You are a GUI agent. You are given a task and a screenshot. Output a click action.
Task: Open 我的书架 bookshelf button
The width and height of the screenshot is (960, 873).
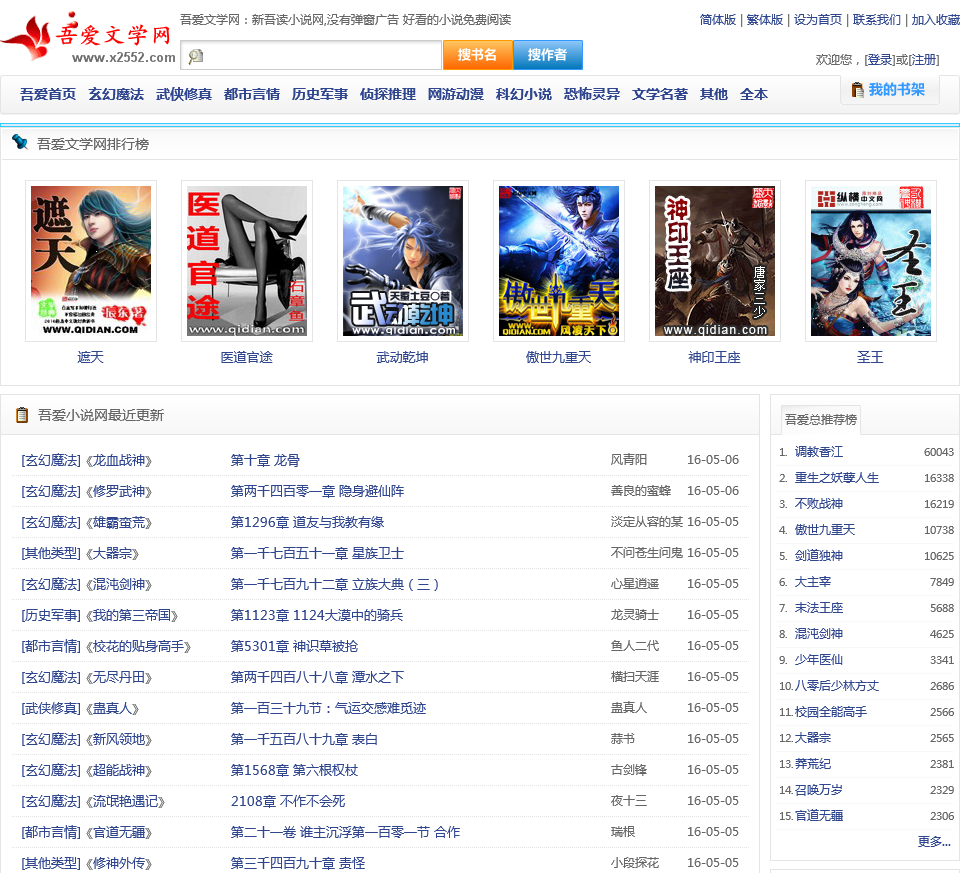tap(889, 90)
